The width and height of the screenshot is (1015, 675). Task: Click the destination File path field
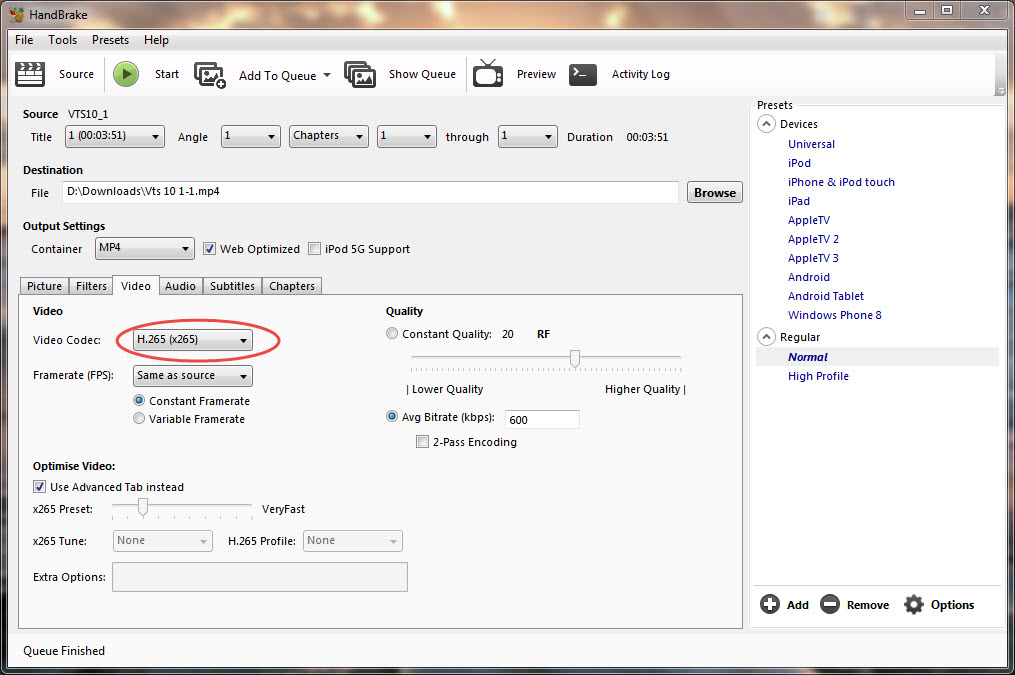click(x=370, y=192)
